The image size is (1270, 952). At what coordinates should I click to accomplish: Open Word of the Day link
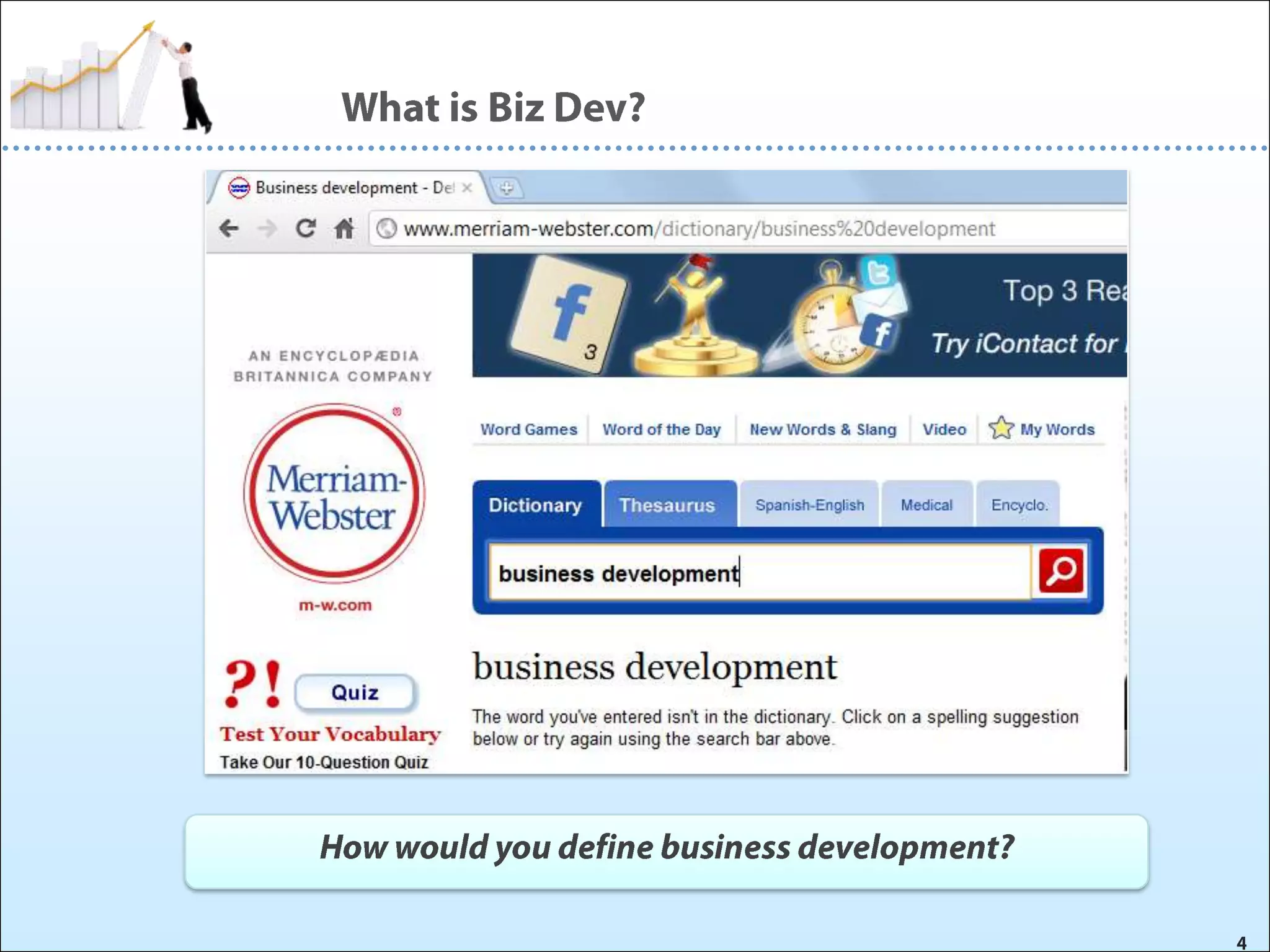click(x=661, y=430)
